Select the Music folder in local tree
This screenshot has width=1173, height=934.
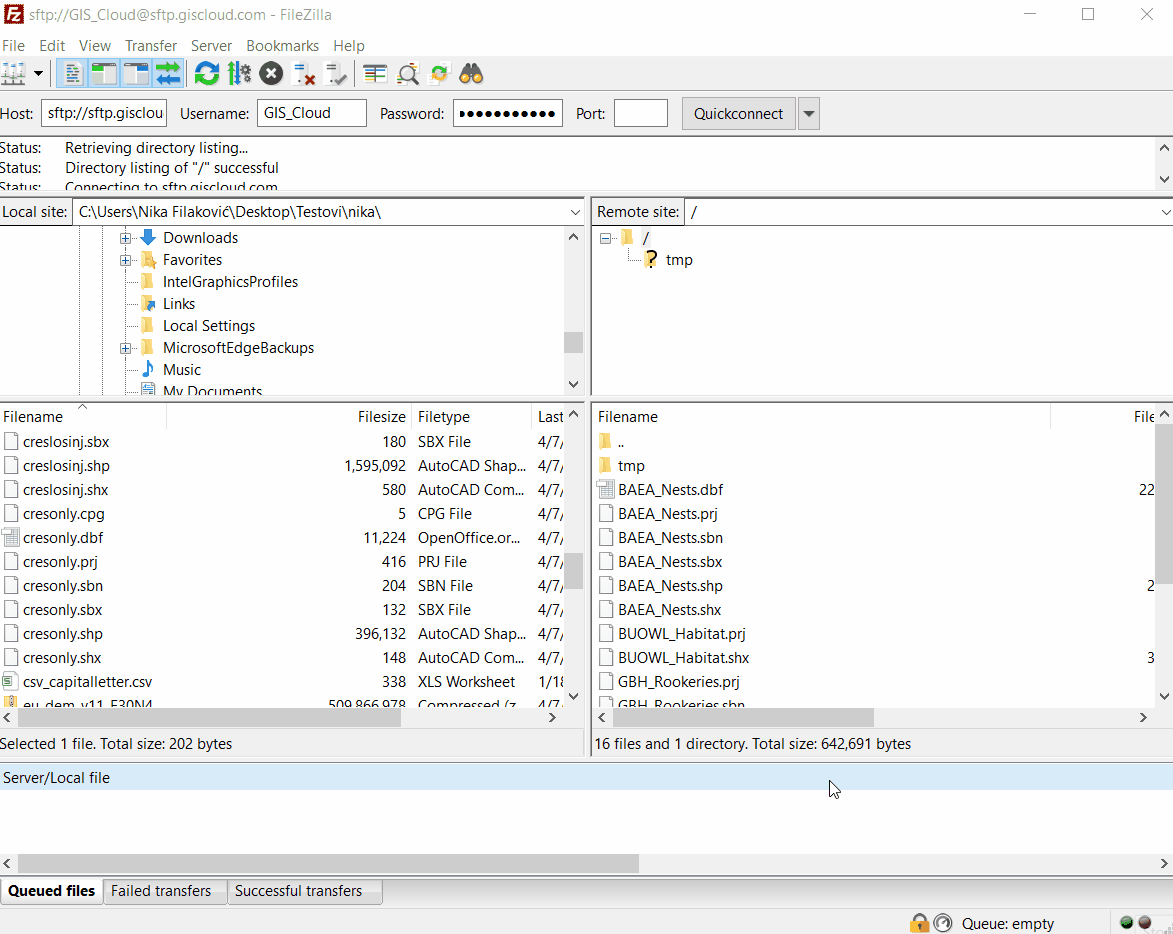(x=182, y=369)
